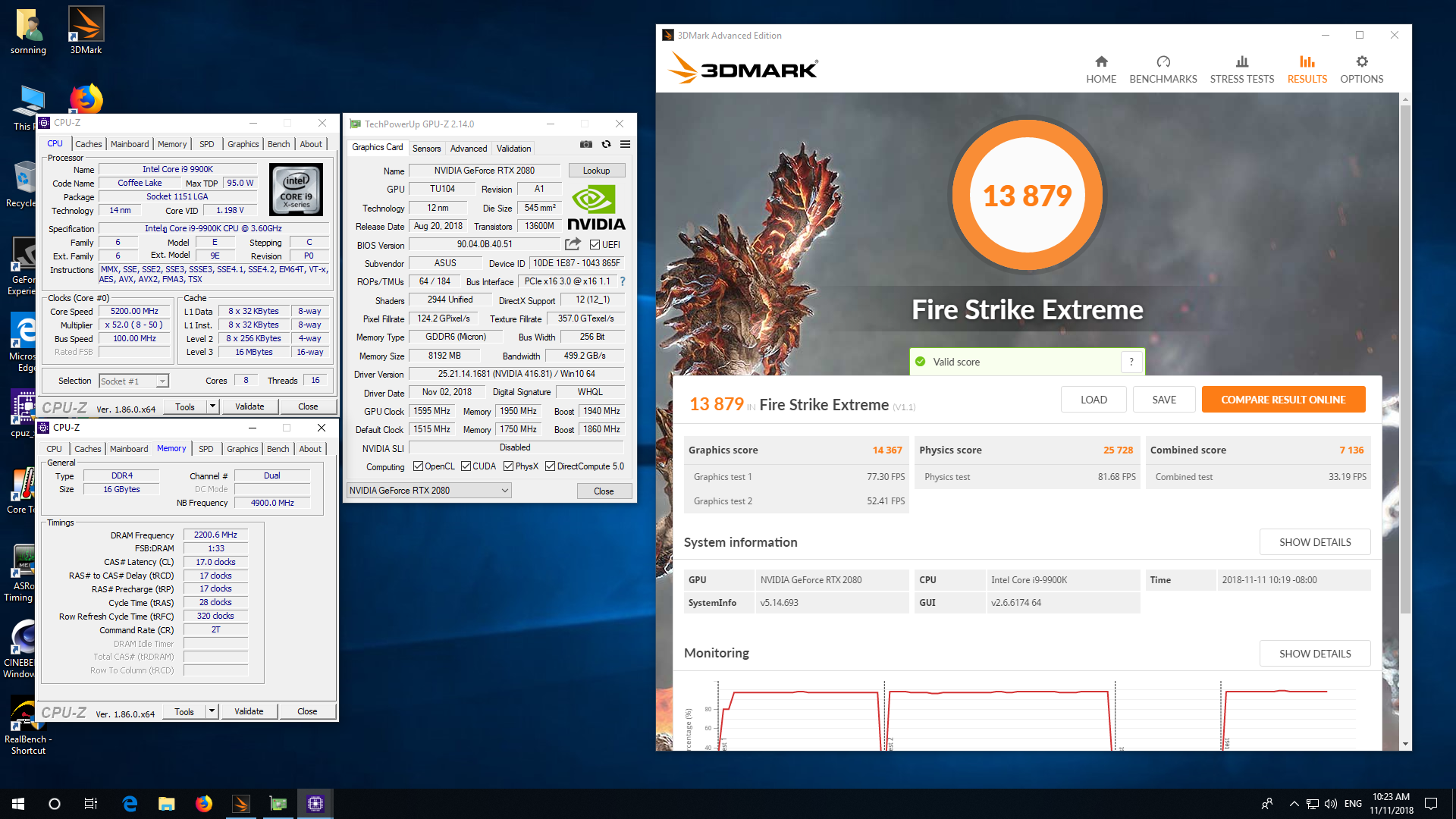The image size is (1456, 819).
Task: Click the LOAD button in 3DMark
Action: (x=1094, y=400)
